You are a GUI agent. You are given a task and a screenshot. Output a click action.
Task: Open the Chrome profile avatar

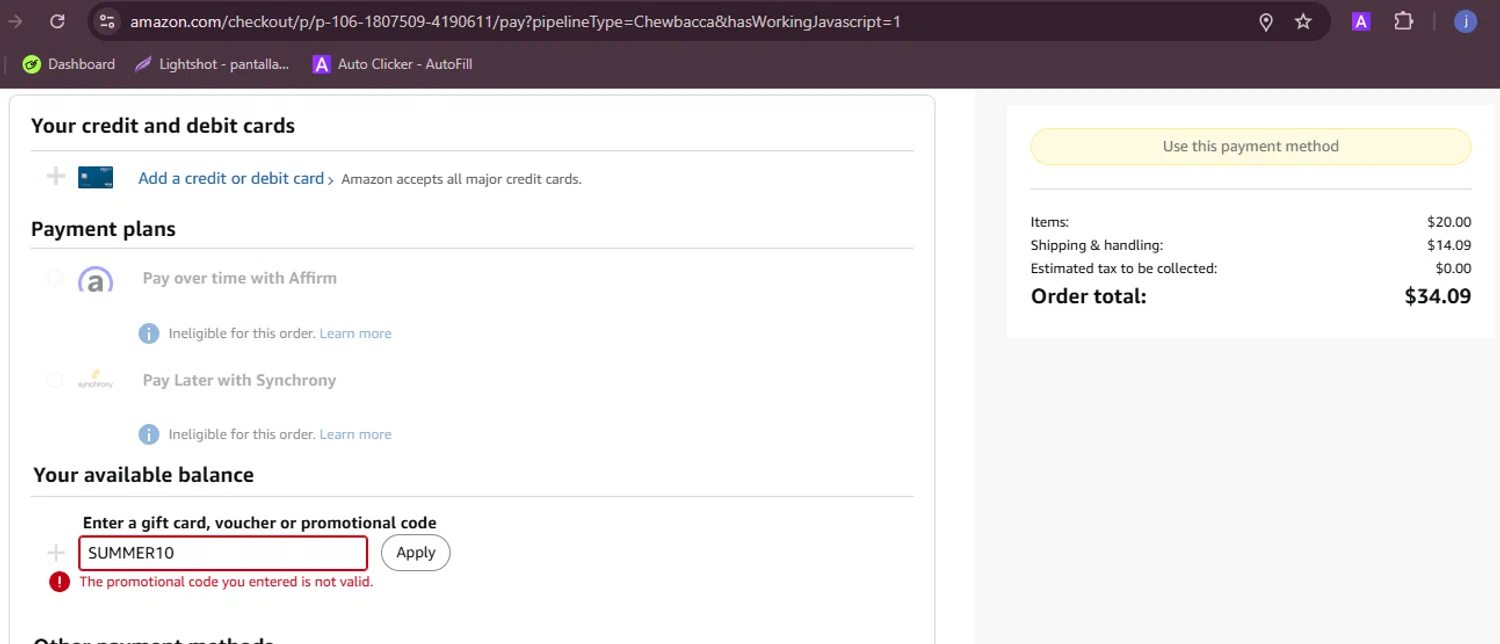point(1465,21)
